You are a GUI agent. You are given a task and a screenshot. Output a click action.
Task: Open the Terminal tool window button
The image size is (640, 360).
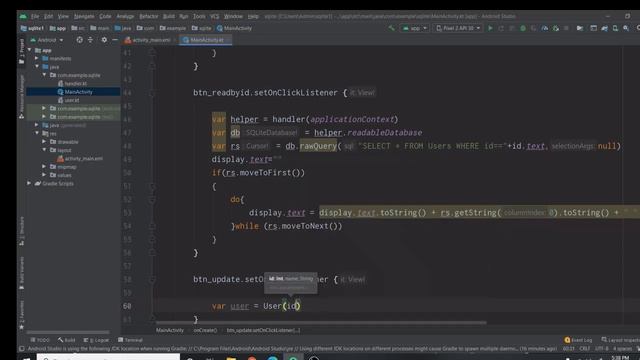point(130,340)
